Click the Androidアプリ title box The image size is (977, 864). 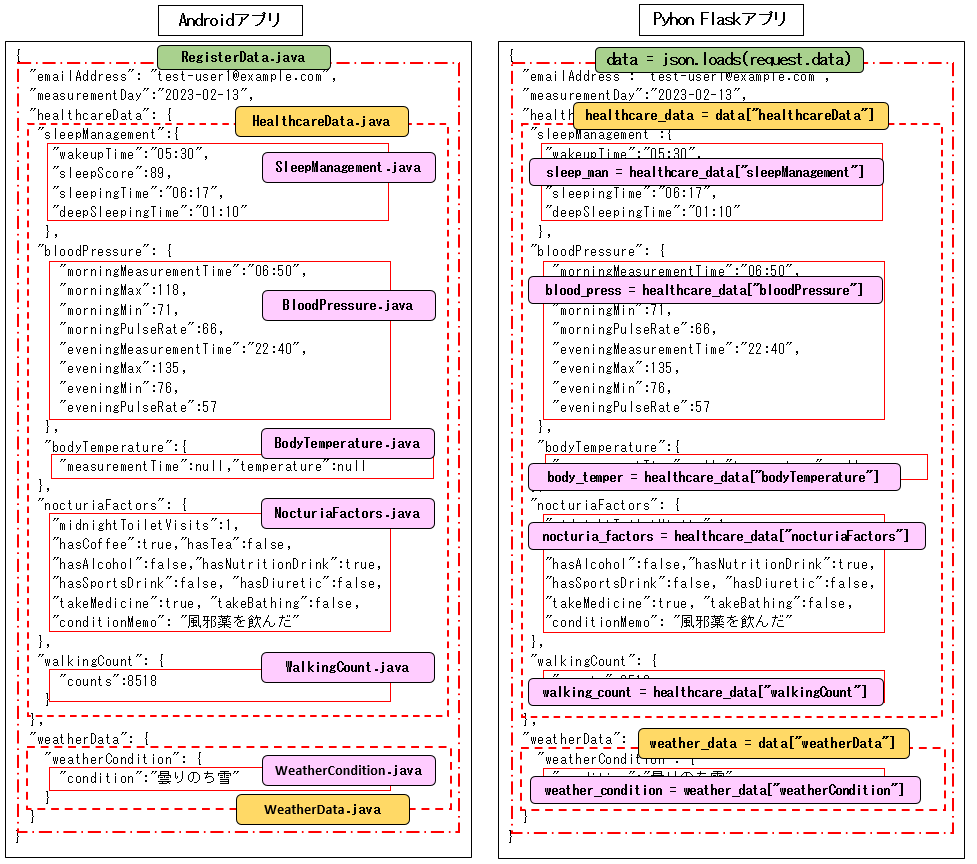pyautogui.click(x=230, y=21)
